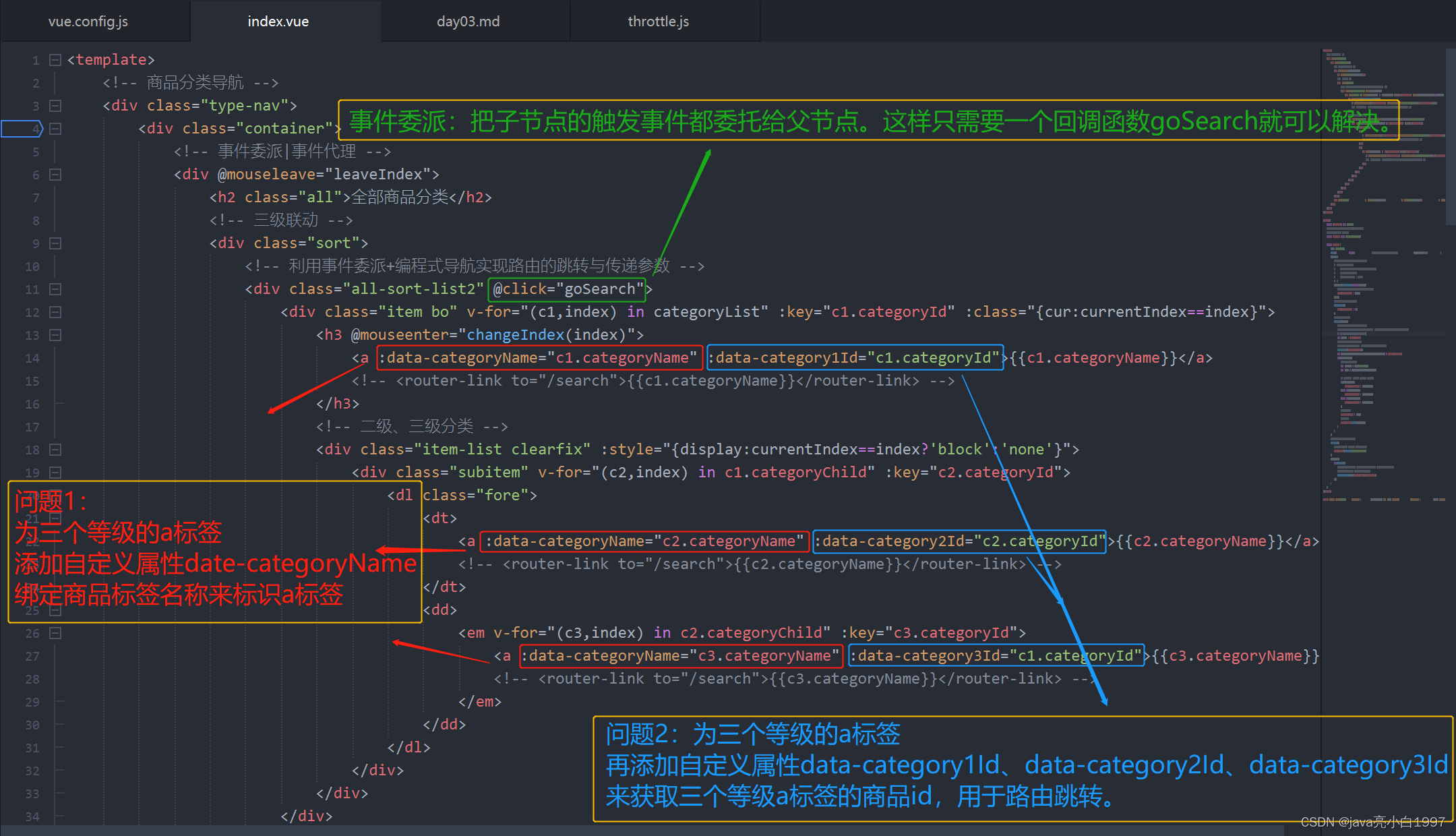Click the class="sort" attribute
The width and height of the screenshot is (1456, 836).
tap(307, 243)
